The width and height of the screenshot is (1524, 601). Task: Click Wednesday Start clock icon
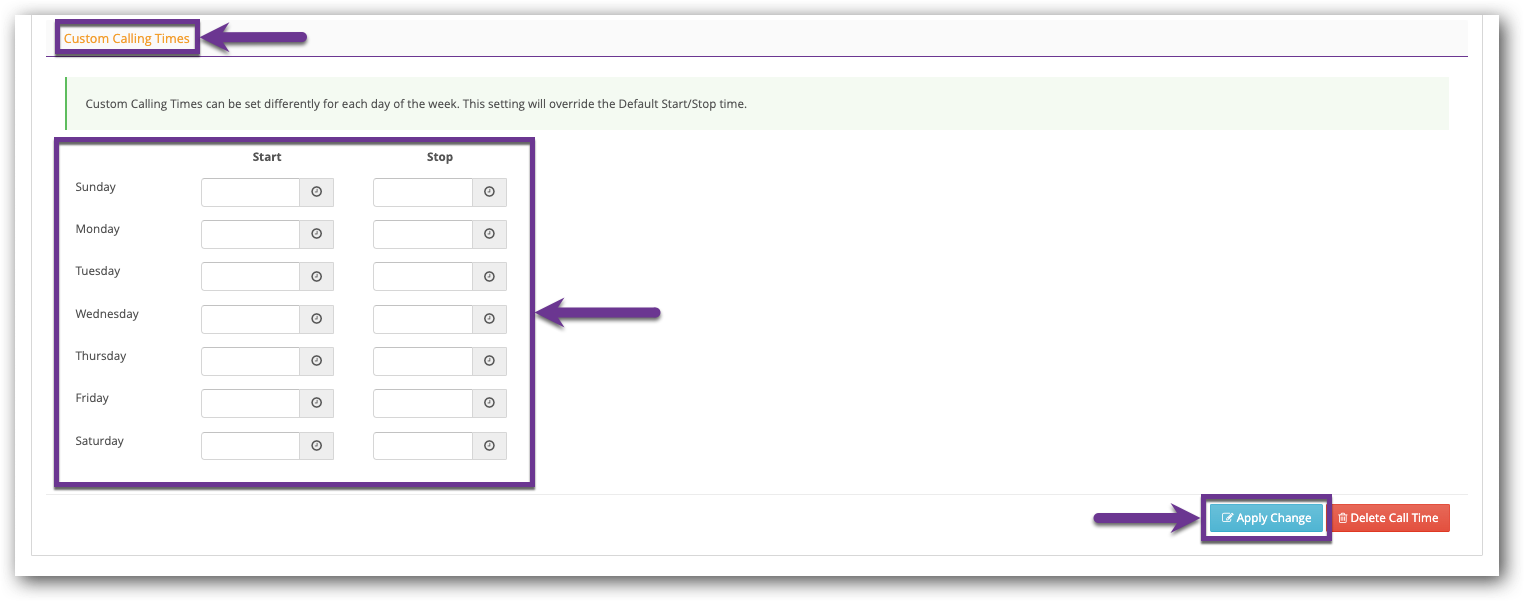317,319
